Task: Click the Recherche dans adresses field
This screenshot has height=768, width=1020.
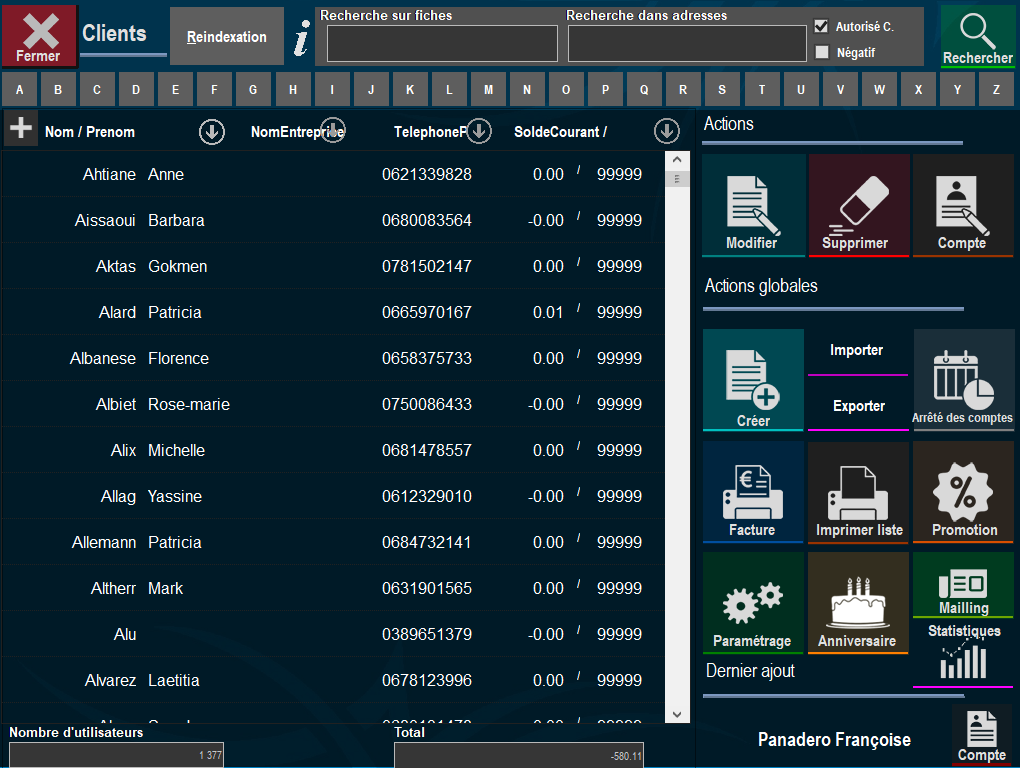Action: [x=687, y=44]
